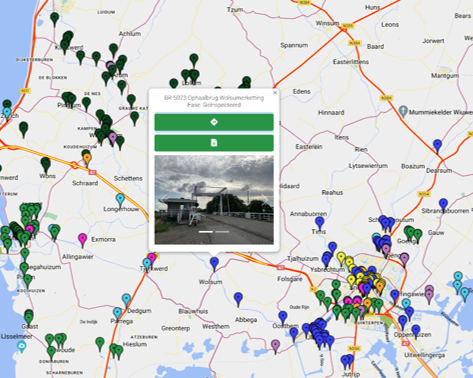473x378 pixels.
Task: Click the blue marker above Oosthem
Action: (x=283, y=317)
